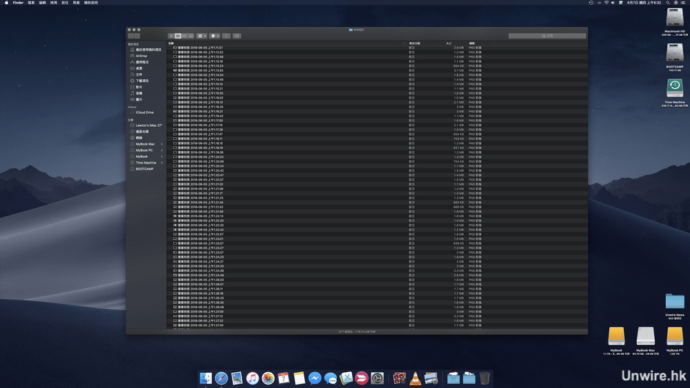Open the File menu in menu bar
This screenshot has height=388, width=690.
(31, 3)
